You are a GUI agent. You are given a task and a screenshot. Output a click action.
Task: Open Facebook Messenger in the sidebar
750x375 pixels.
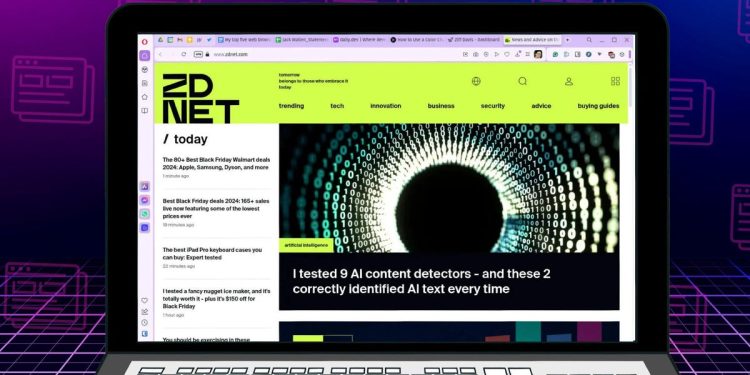coord(144,200)
